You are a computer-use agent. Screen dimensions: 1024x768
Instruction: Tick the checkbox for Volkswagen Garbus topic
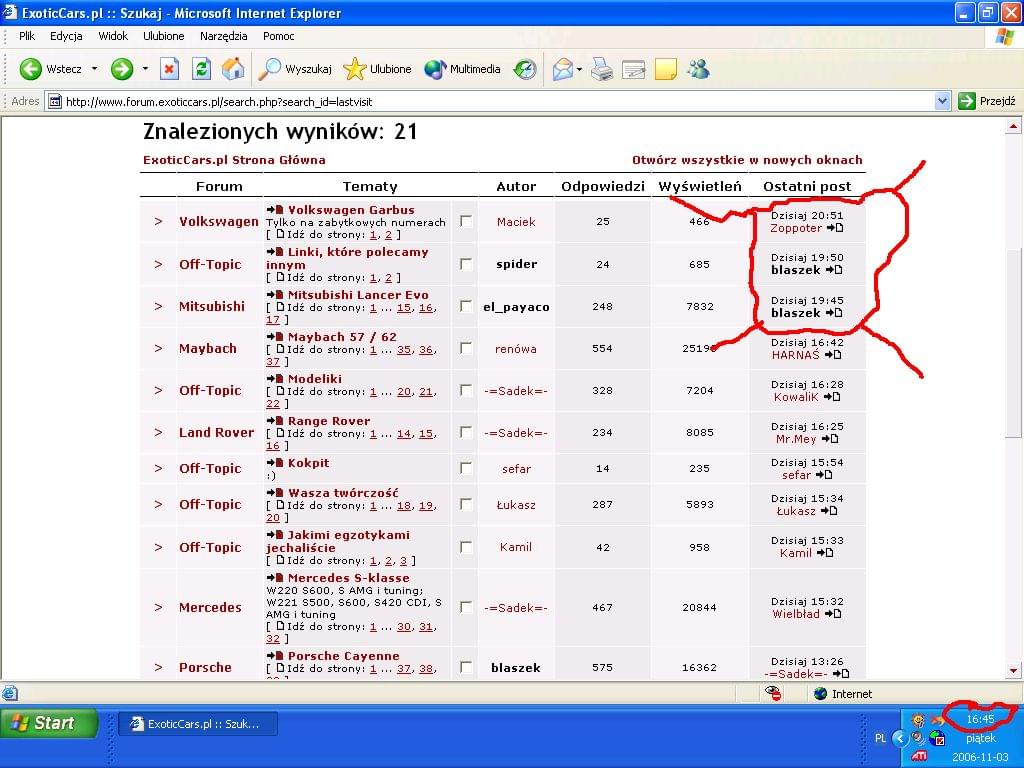[x=466, y=221]
